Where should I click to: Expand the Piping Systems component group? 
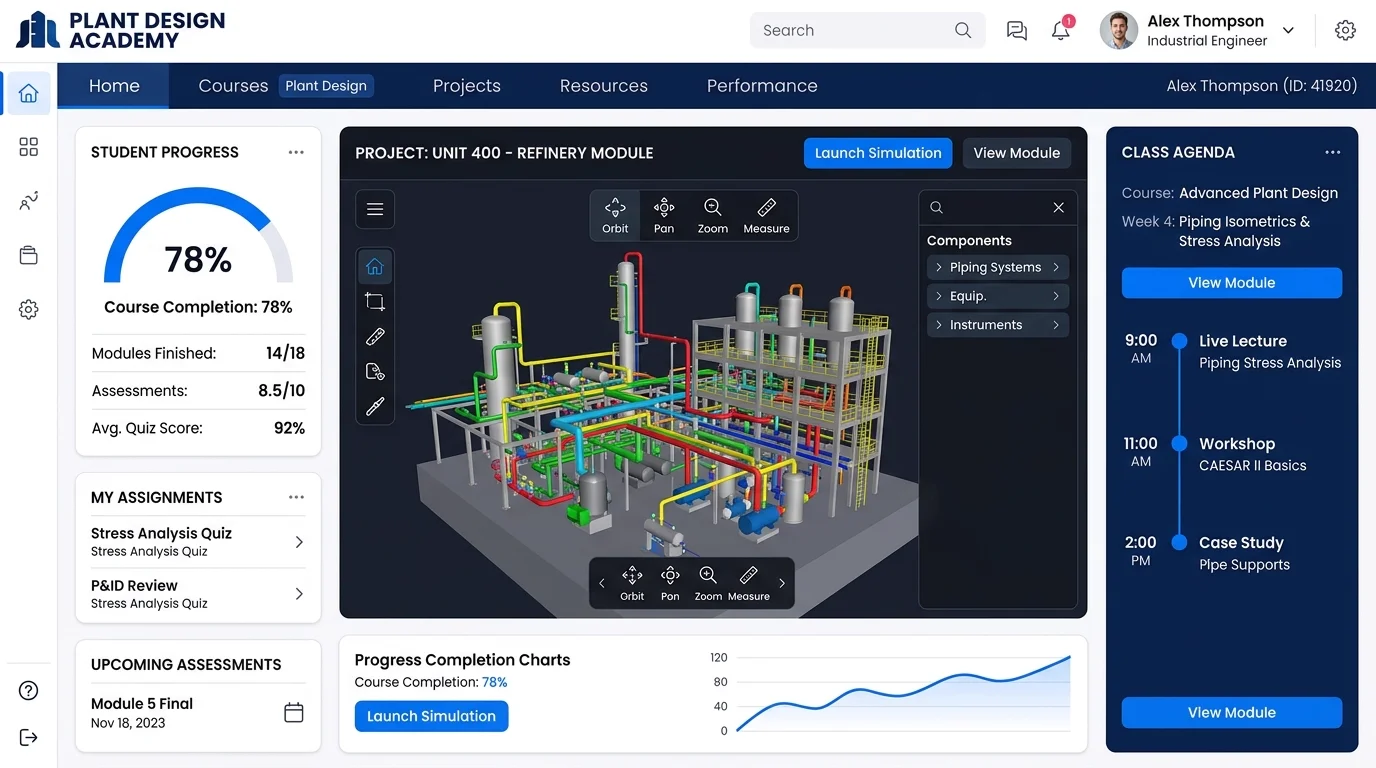tap(998, 267)
